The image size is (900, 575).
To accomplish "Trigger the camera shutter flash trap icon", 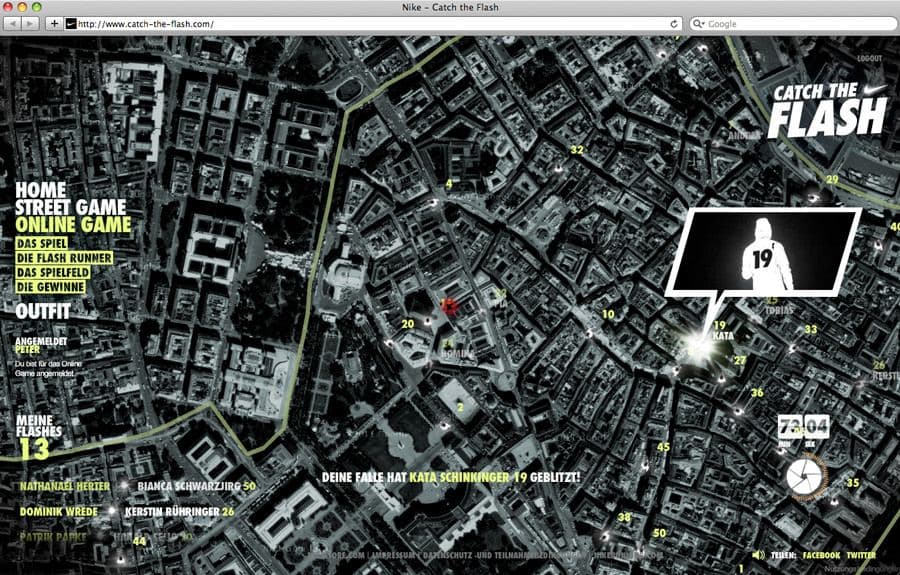I will click(x=807, y=477).
